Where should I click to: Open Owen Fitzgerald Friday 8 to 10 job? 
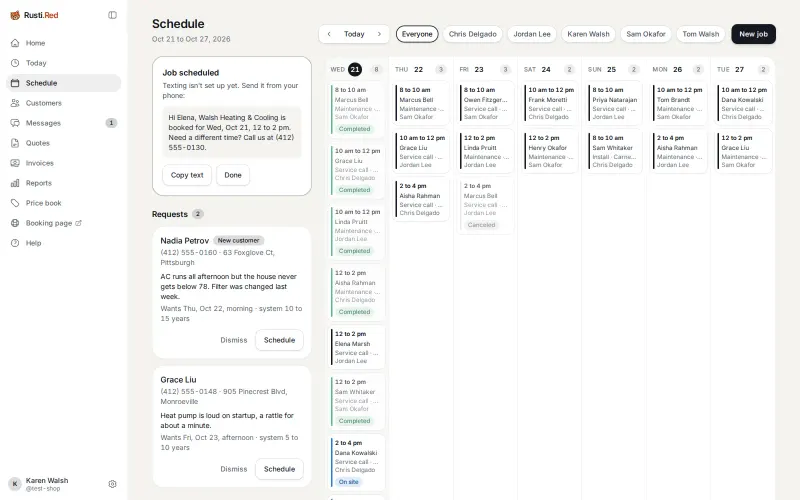485,103
